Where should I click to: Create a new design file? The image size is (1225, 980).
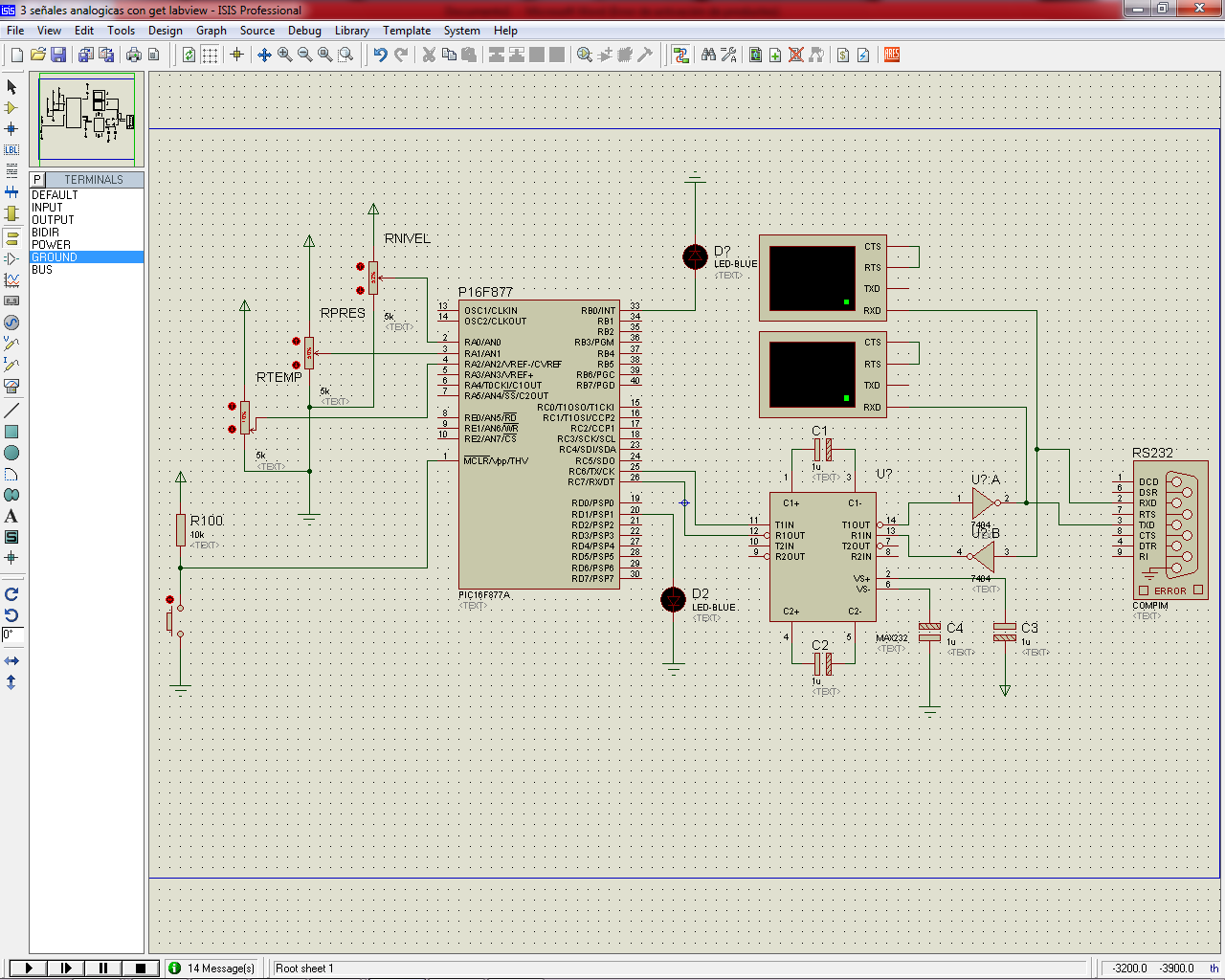point(16,55)
